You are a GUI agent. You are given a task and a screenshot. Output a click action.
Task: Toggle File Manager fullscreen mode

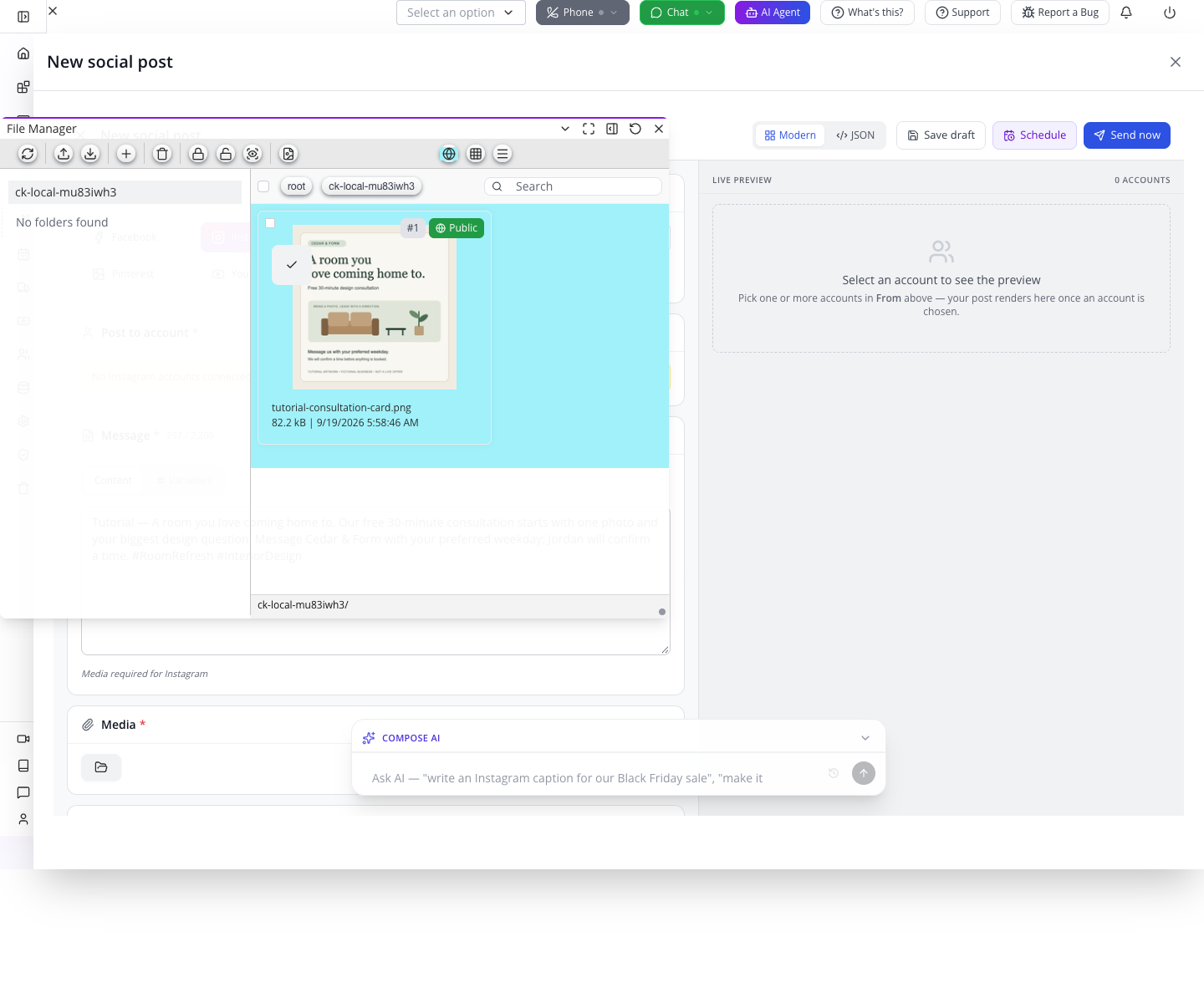pyautogui.click(x=589, y=129)
